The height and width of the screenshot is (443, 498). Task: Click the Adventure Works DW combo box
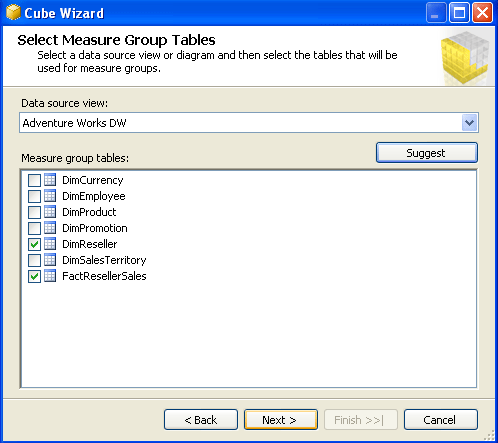[x=249, y=123]
